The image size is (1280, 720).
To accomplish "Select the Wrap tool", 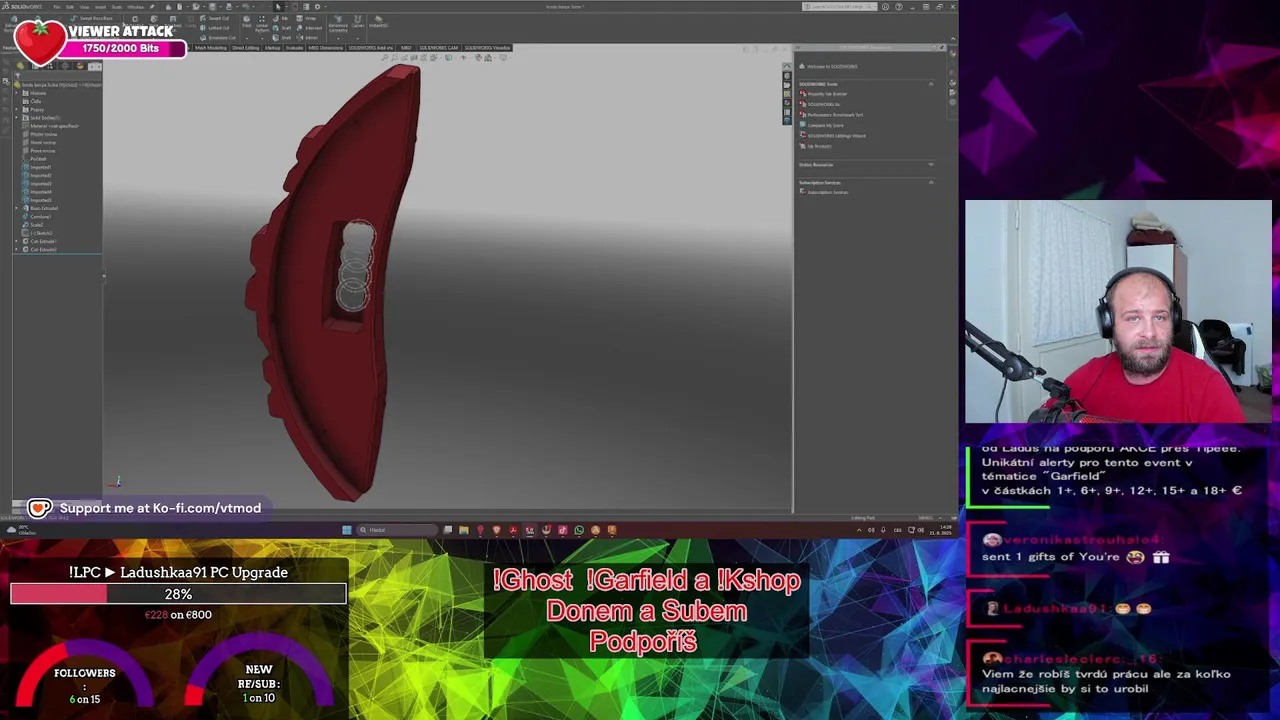I will pyautogui.click(x=305, y=18).
